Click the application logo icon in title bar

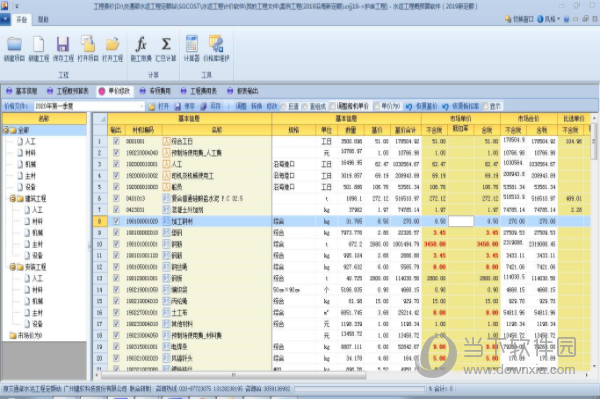click(5, 6)
